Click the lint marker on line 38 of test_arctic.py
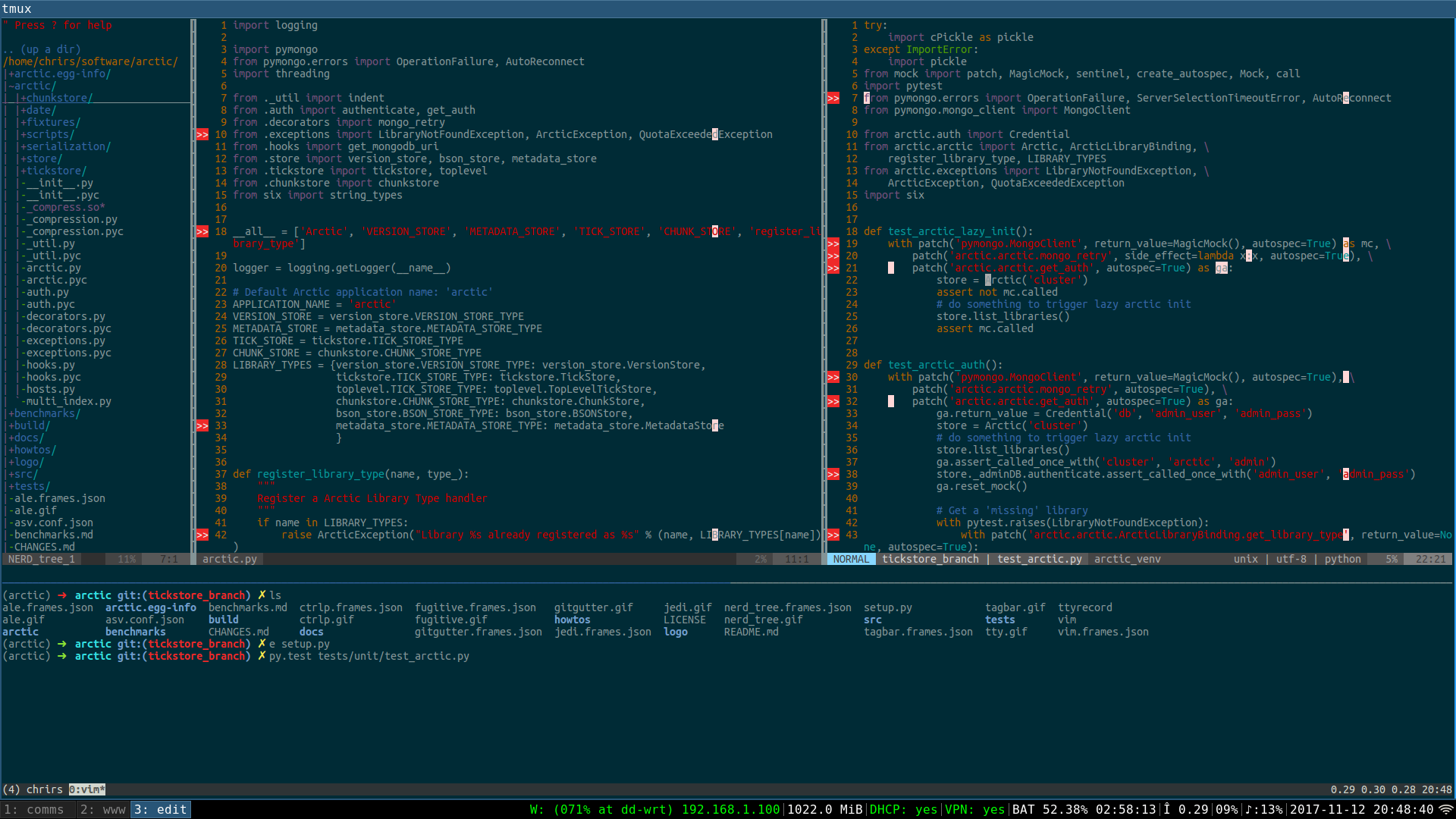Image resolution: width=1456 pixels, height=819 pixels. tap(833, 474)
